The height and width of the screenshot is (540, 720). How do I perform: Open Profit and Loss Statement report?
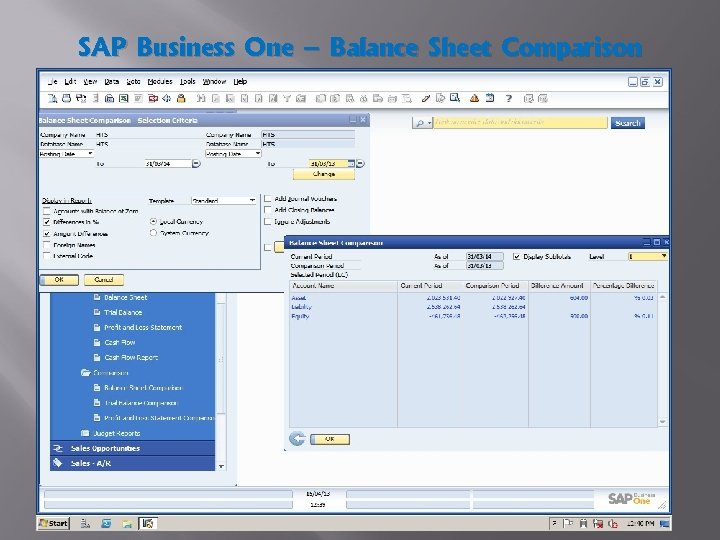[x=143, y=327]
